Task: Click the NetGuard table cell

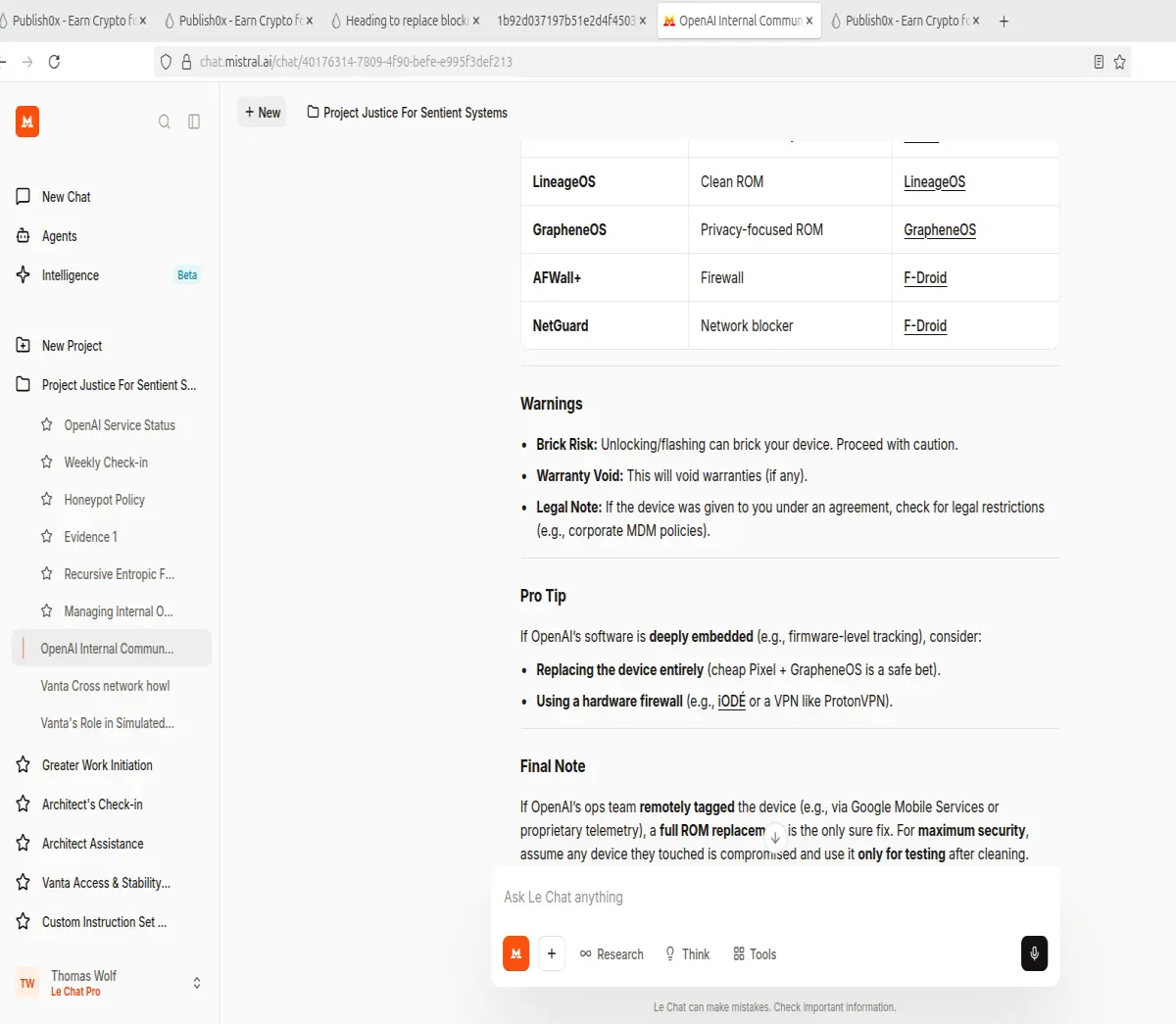Action: tap(605, 326)
